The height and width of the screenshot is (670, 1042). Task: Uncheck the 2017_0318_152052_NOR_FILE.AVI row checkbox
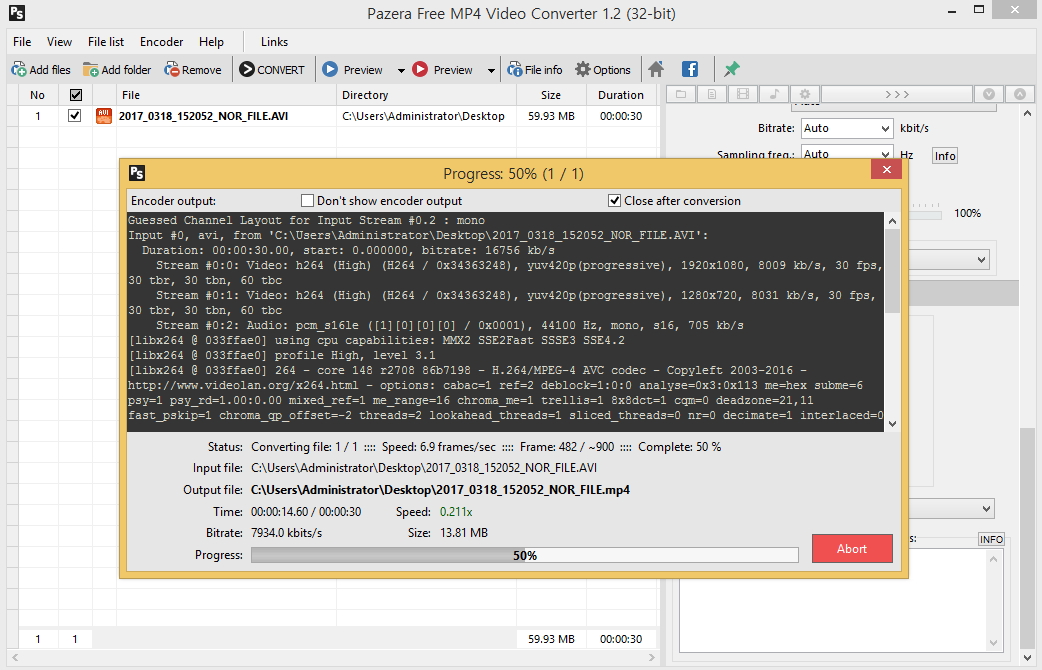[x=74, y=116]
